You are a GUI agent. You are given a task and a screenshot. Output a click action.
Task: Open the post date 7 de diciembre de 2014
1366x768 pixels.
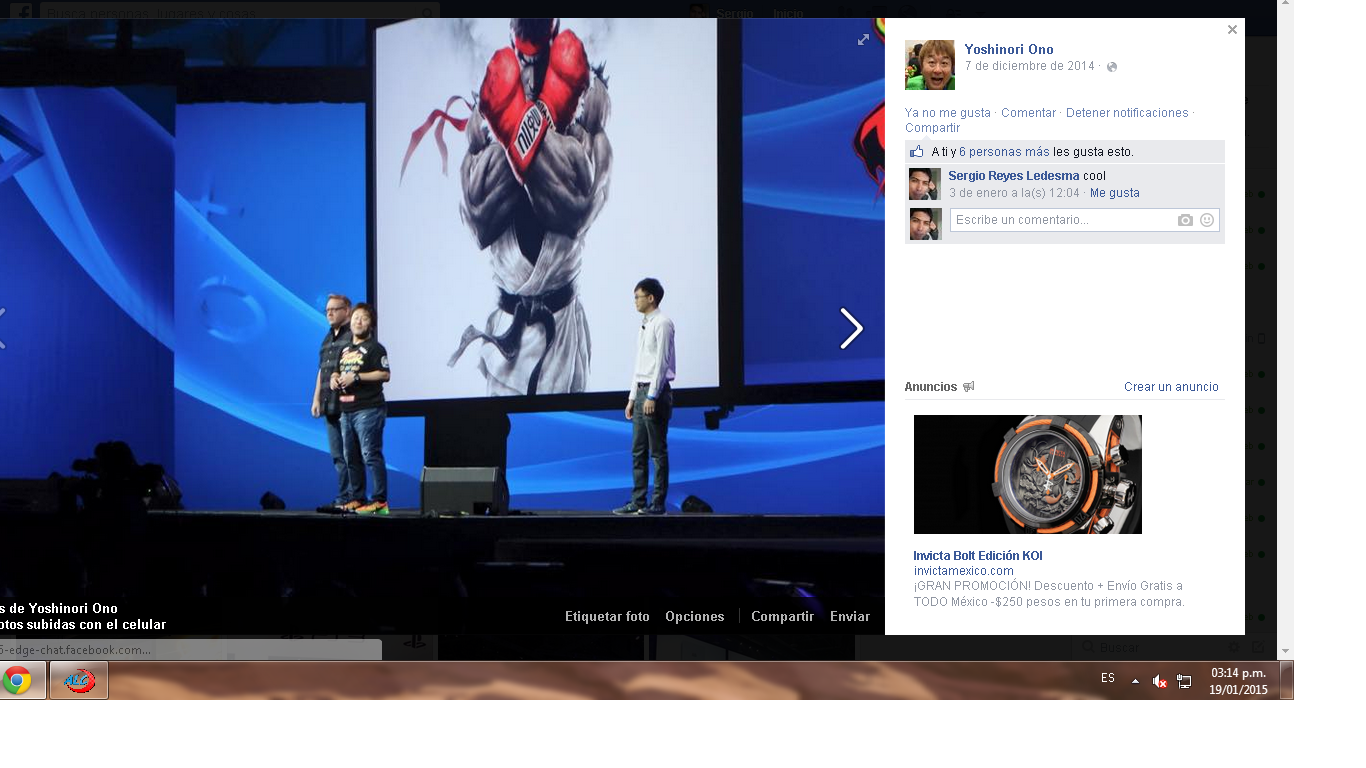click(1030, 66)
